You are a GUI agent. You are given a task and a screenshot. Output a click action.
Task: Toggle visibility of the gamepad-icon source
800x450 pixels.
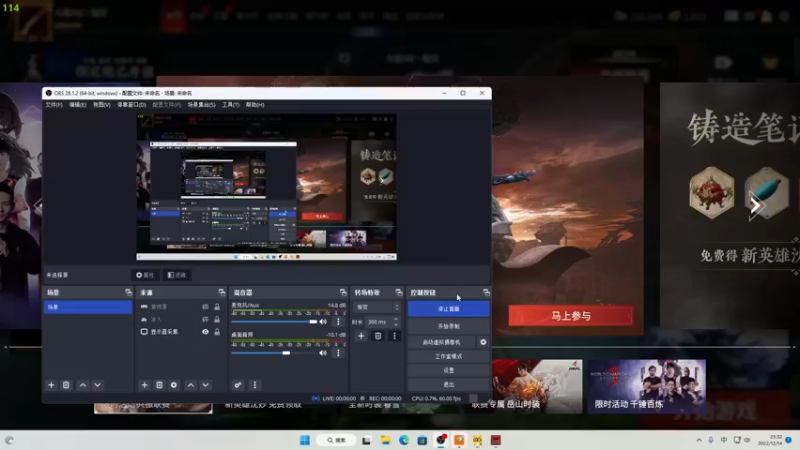click(205, 307)
